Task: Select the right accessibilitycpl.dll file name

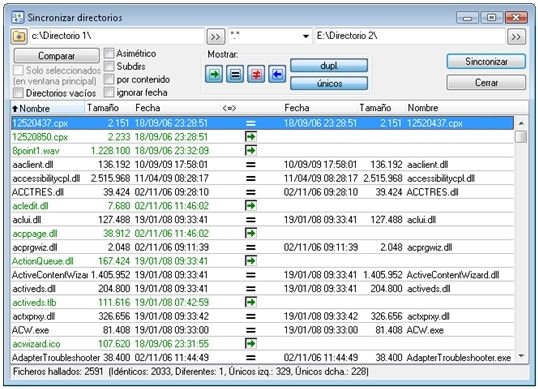Action: [441, 178]
